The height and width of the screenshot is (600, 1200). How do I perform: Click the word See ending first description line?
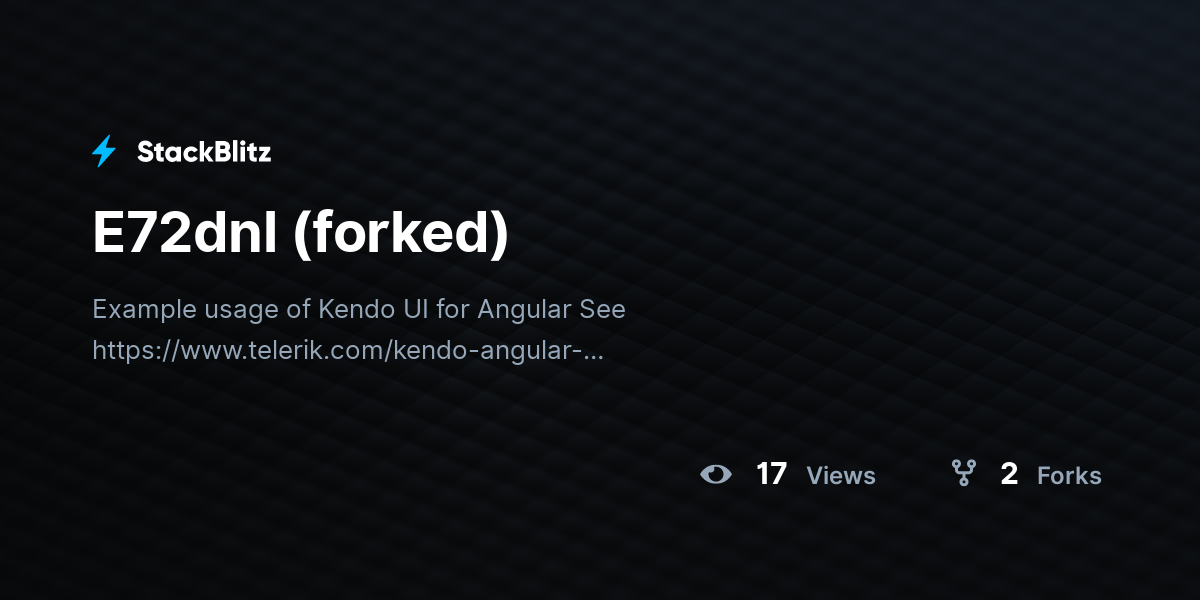pyautogui.click(x=603, y=309)
